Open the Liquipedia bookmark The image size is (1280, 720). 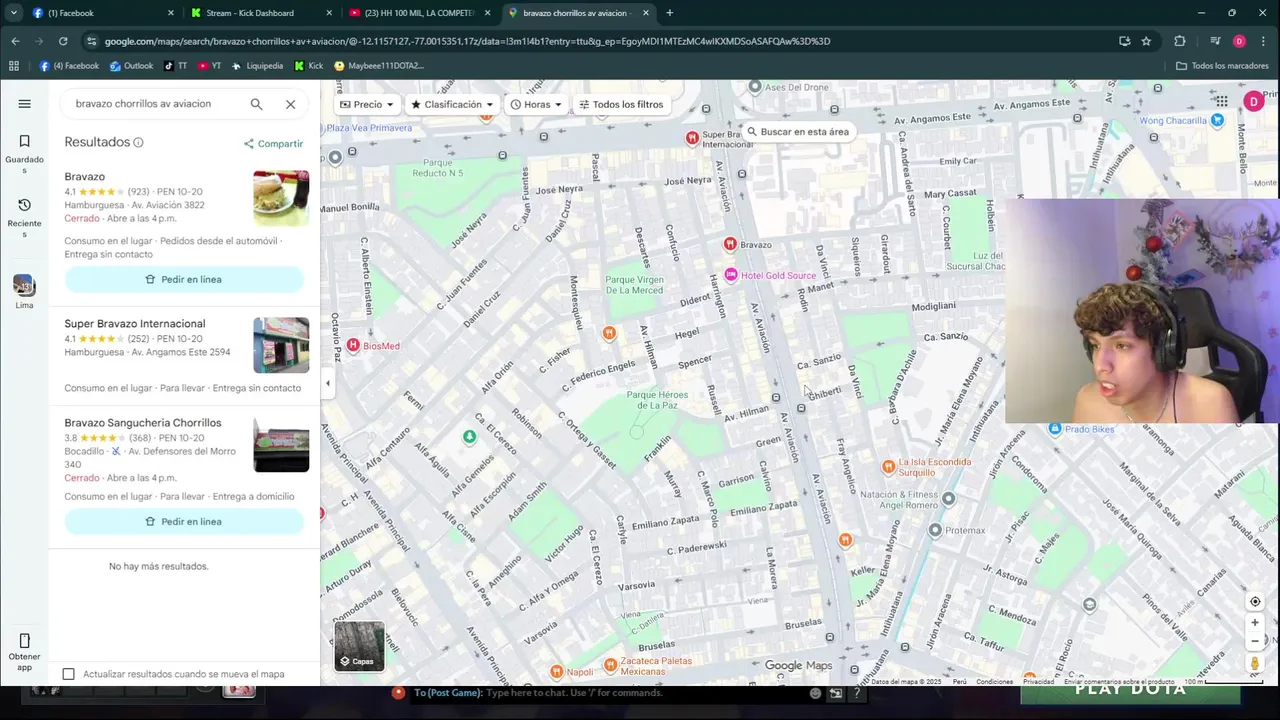[257, 66]
